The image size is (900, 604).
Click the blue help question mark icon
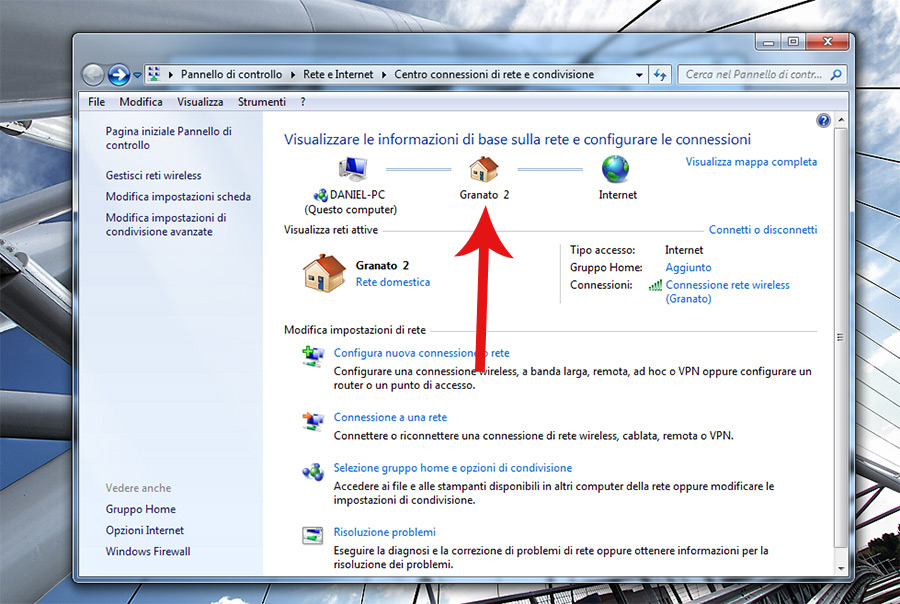[823, 120]
